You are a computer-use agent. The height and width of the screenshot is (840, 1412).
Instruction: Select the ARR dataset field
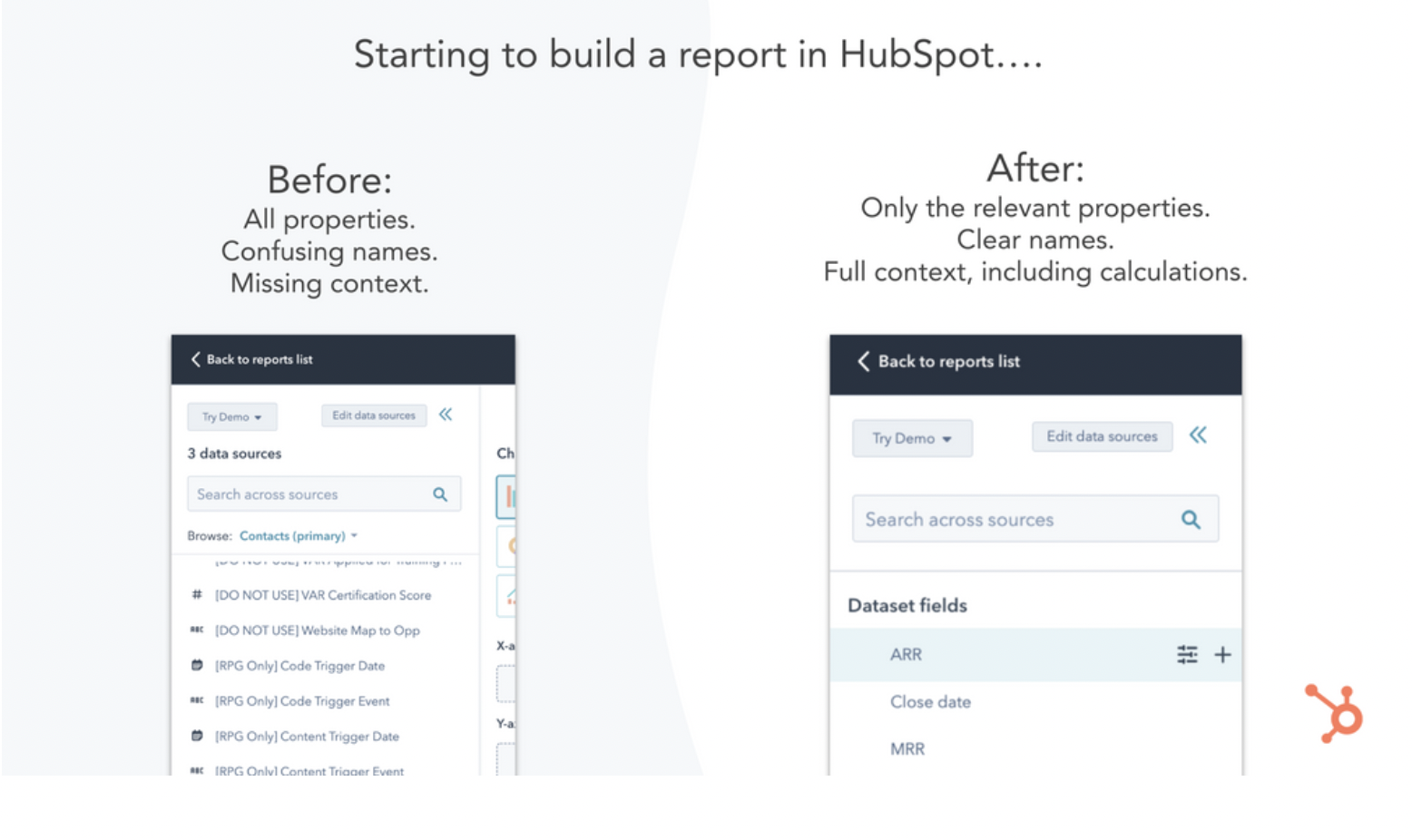1035,655
